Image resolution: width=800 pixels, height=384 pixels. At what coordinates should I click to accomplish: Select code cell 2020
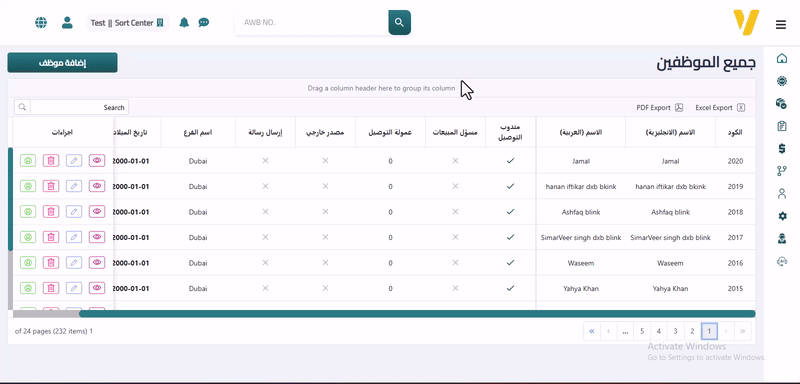[735, 161]
